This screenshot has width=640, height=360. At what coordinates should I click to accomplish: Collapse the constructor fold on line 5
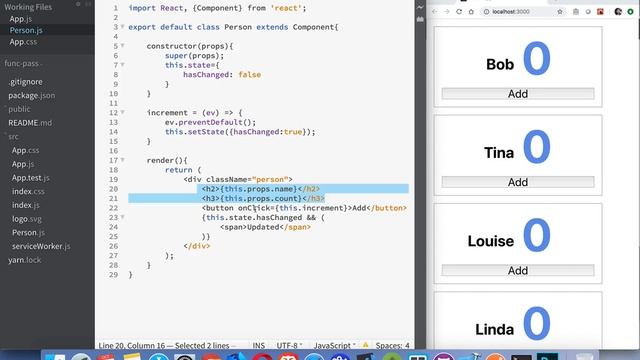point(122,46)
